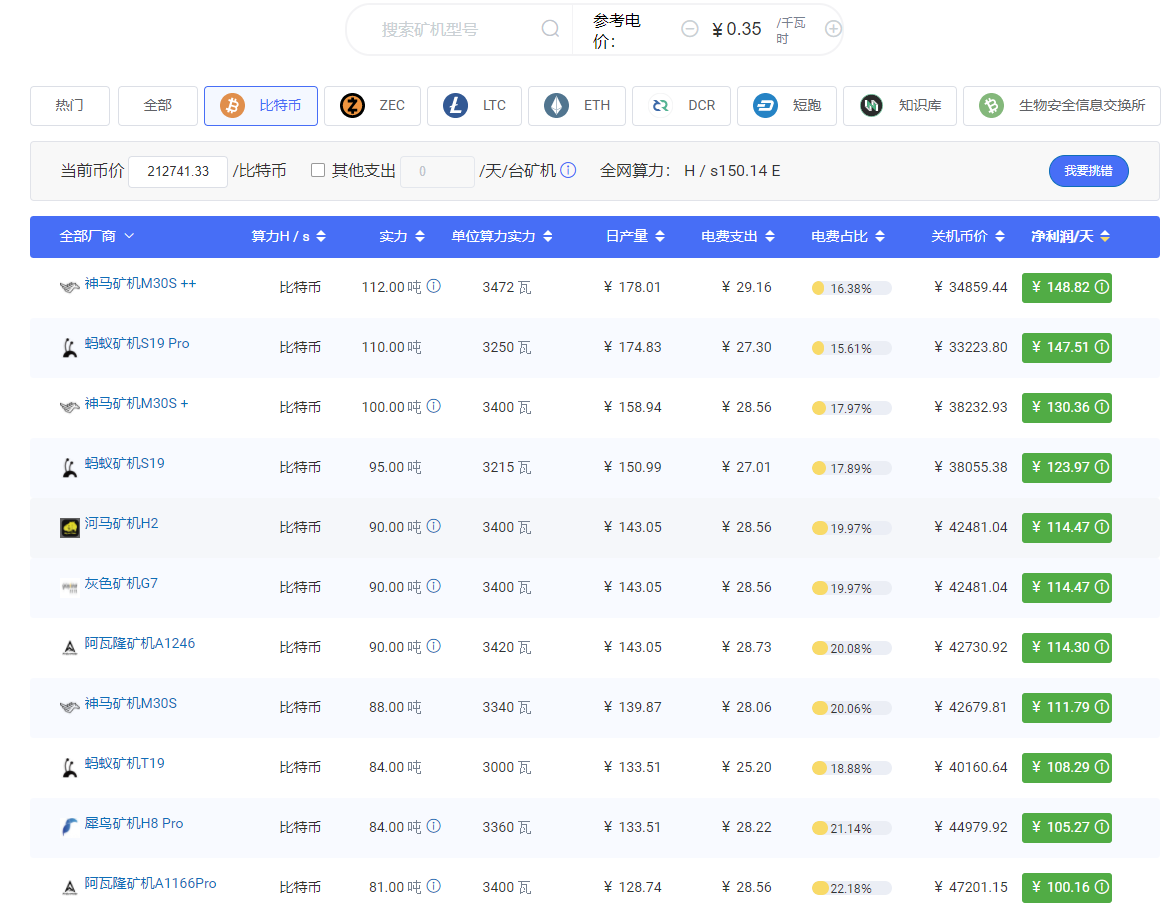1166x918 pixels.
Task: Decrease electricity price with minus icon
Action: coord(690,29)
